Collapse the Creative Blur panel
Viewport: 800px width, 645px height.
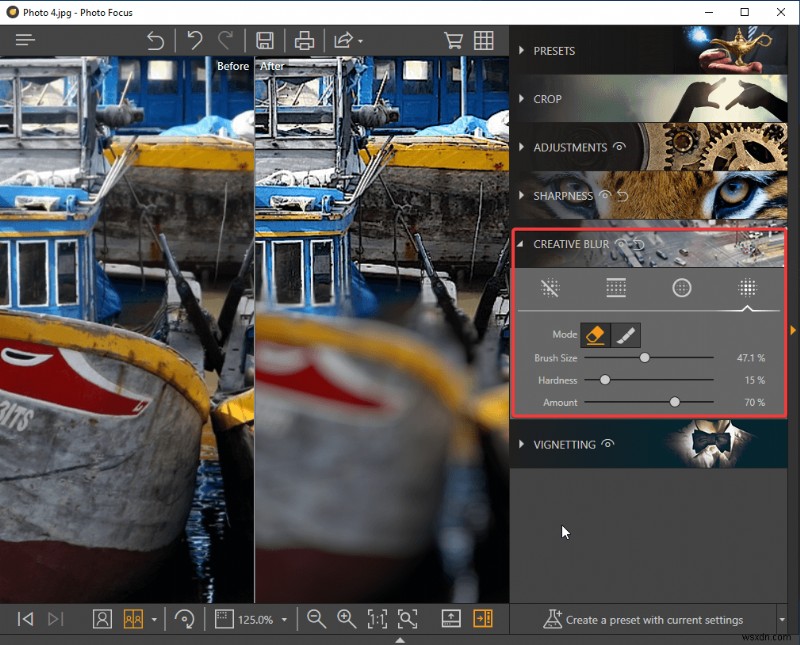[x=520, y=244]
